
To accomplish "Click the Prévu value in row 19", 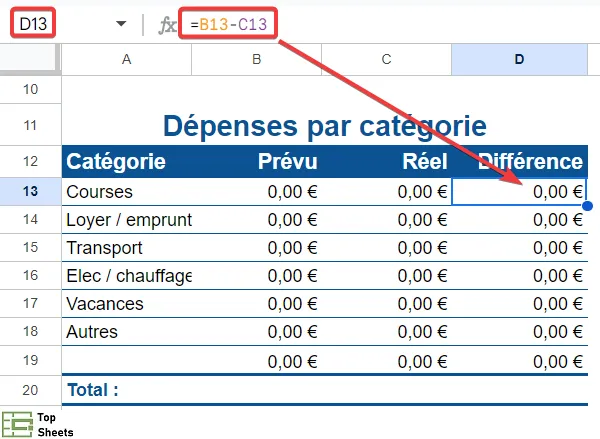I will coord(256,361).
